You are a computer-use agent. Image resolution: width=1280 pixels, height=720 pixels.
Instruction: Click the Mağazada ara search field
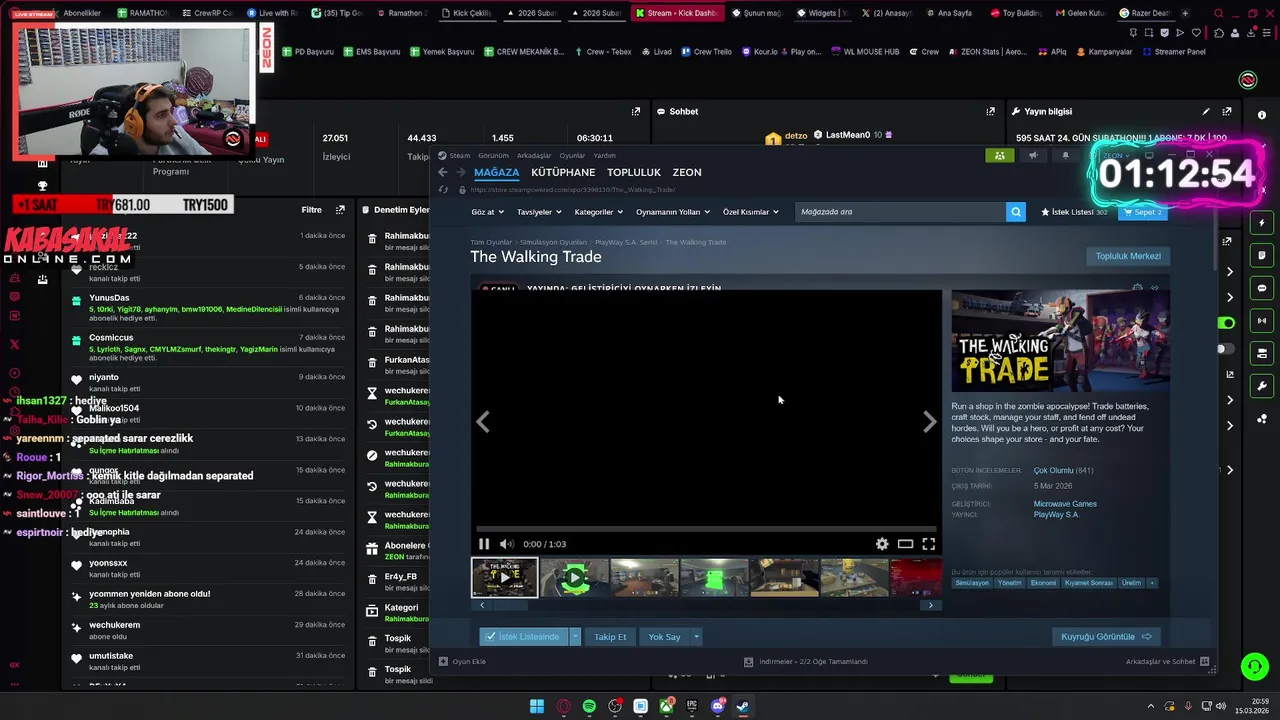click(x=900, y=212)
